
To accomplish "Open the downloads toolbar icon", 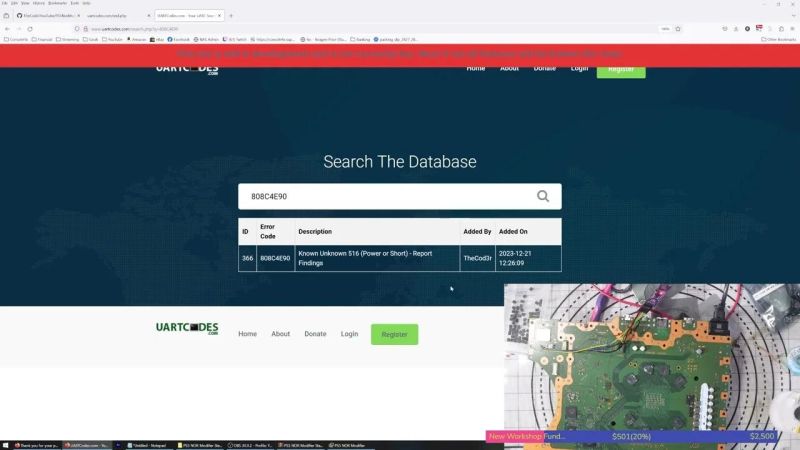I will 736,29.
